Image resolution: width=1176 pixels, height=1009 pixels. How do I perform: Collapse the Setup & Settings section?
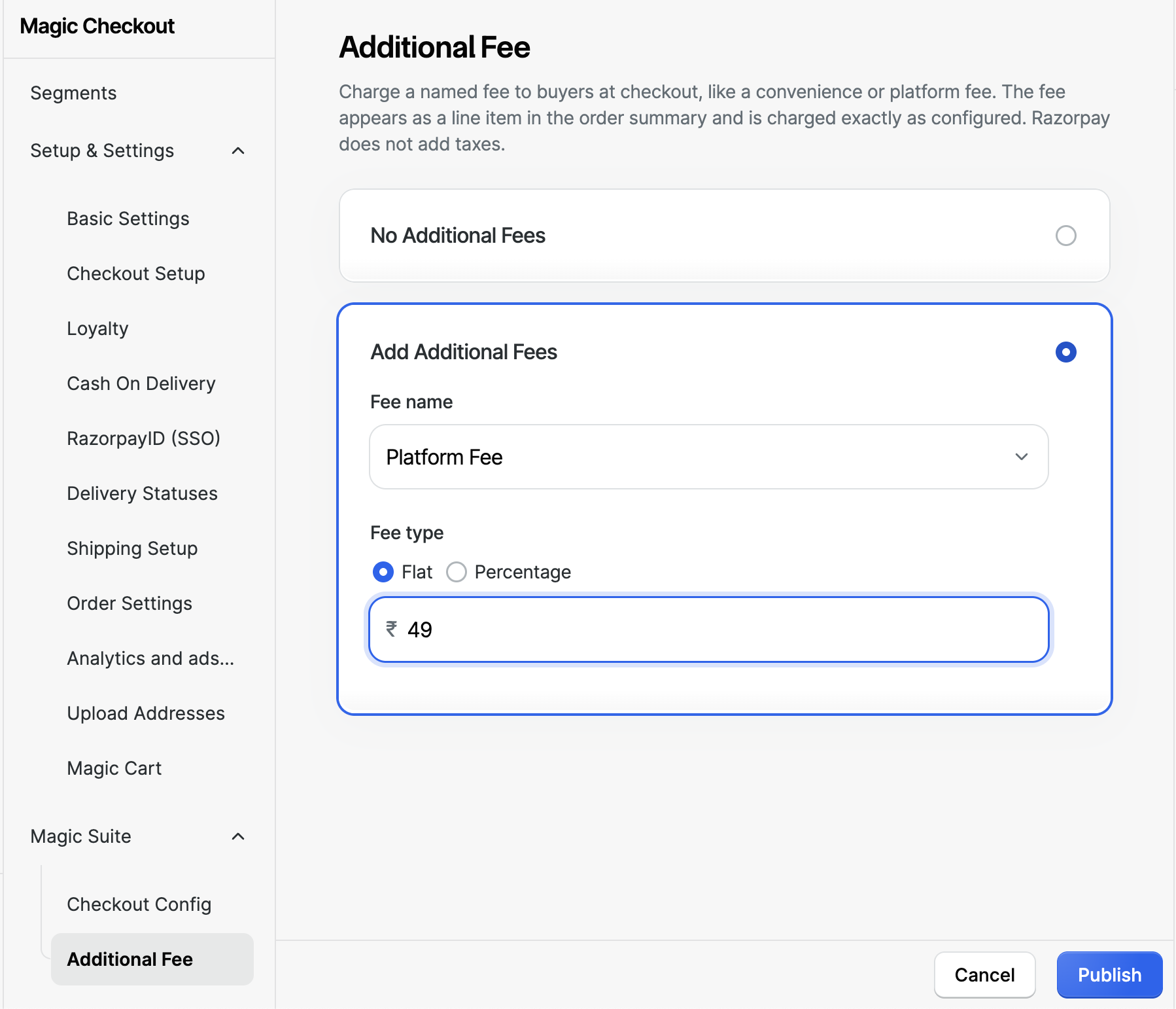(x=238, y=150)
